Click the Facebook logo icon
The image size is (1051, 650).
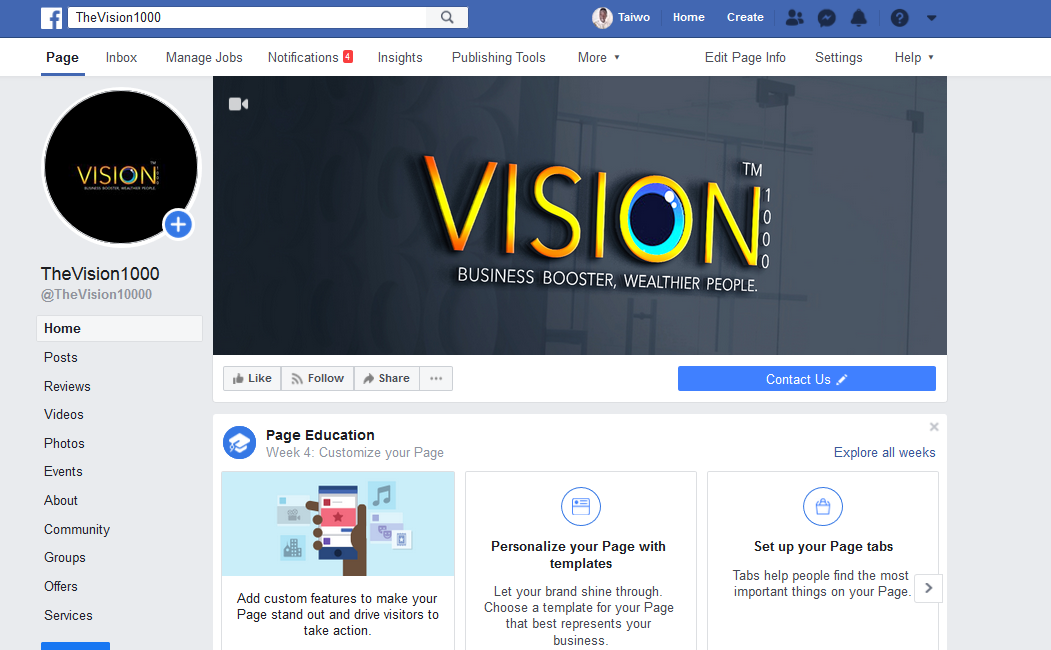52,17
